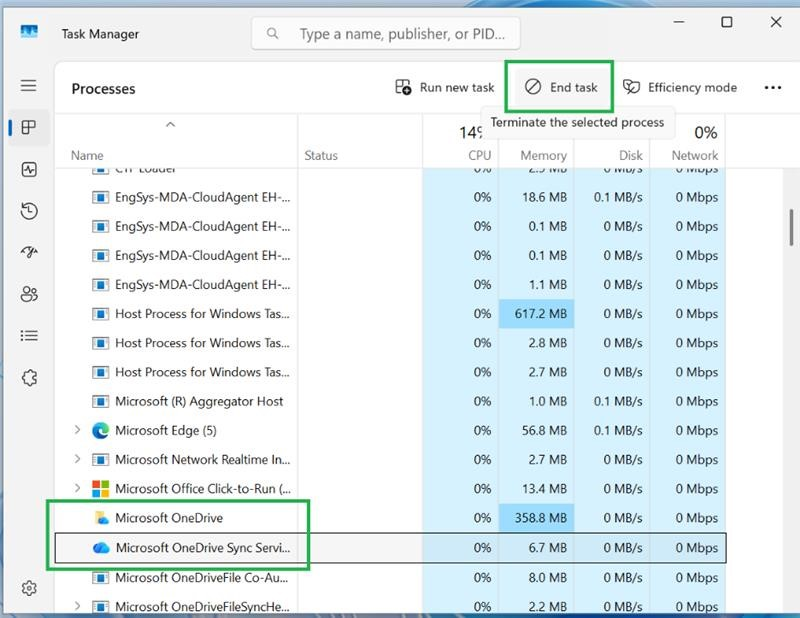This screenshot has width=800, height=618.
Task: Click the Microsoft Edge process icon
Action: [x=101, y=431]
